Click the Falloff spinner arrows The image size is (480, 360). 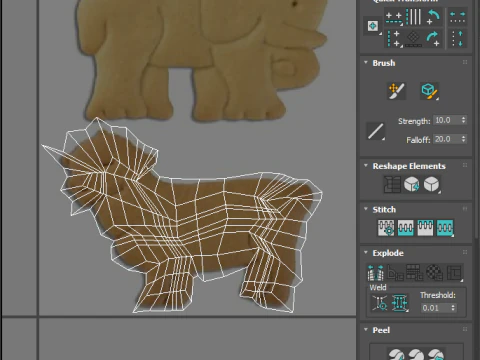tap(463, 139)
